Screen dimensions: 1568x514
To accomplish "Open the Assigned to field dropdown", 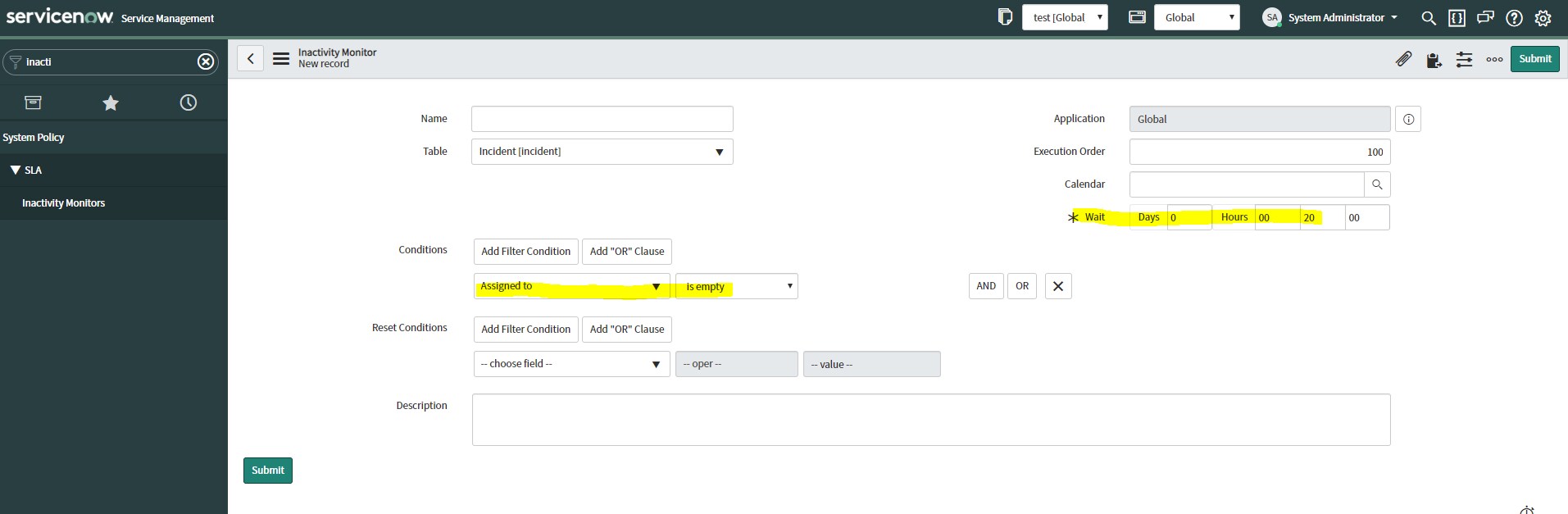I will 571,286.
